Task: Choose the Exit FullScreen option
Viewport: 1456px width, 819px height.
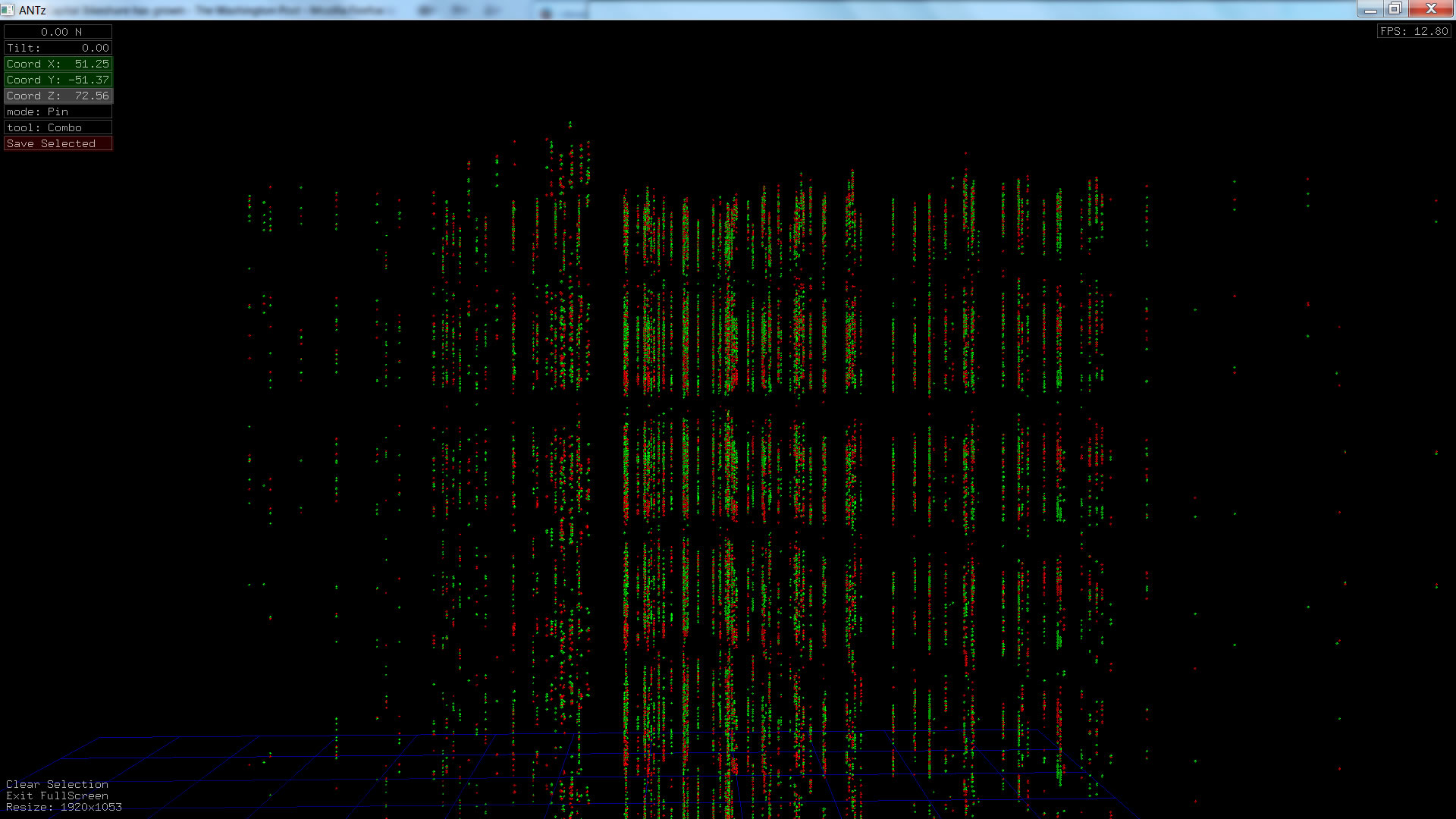Action: point(57,795)
